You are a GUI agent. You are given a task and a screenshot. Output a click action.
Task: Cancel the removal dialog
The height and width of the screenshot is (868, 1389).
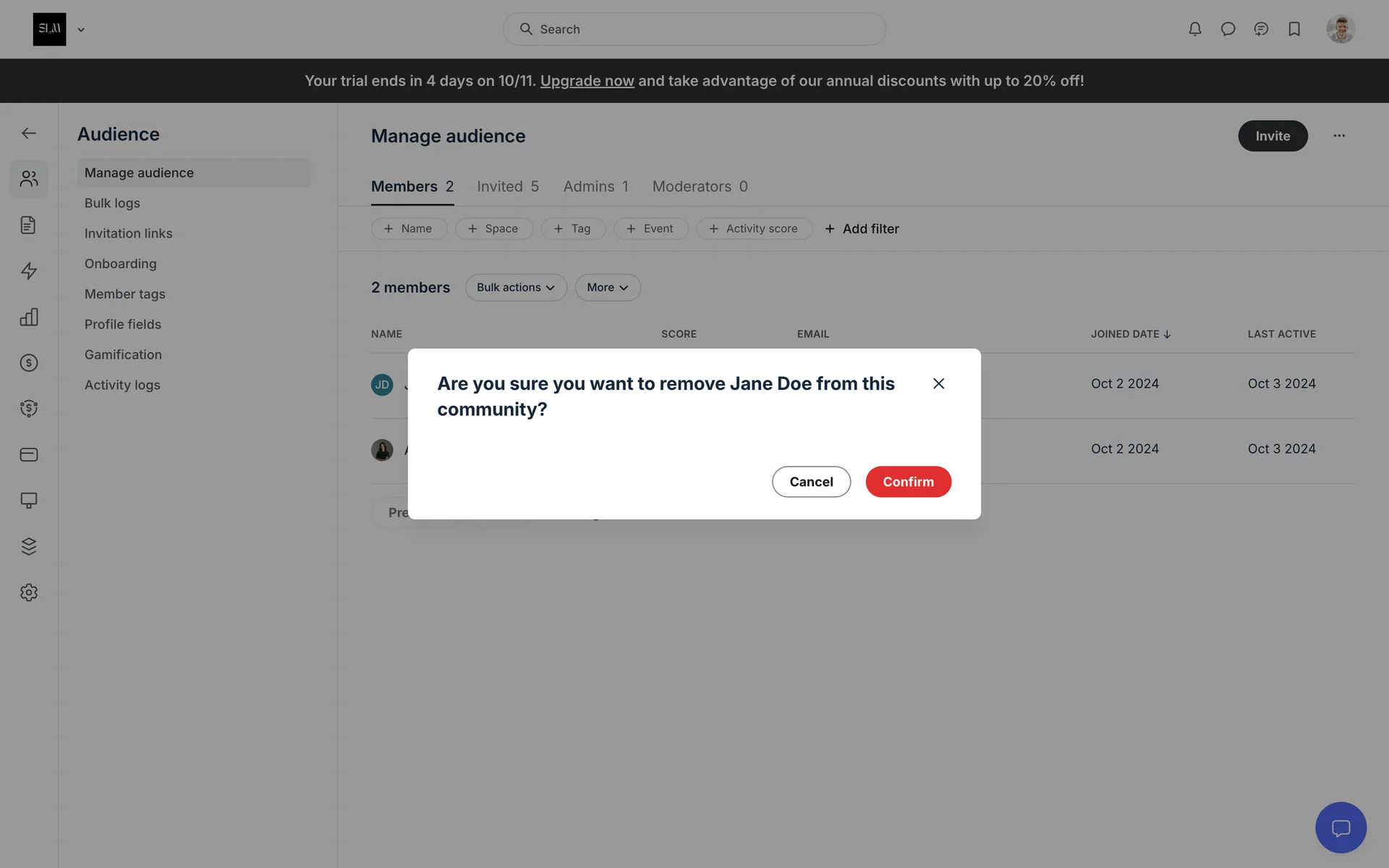811,482
